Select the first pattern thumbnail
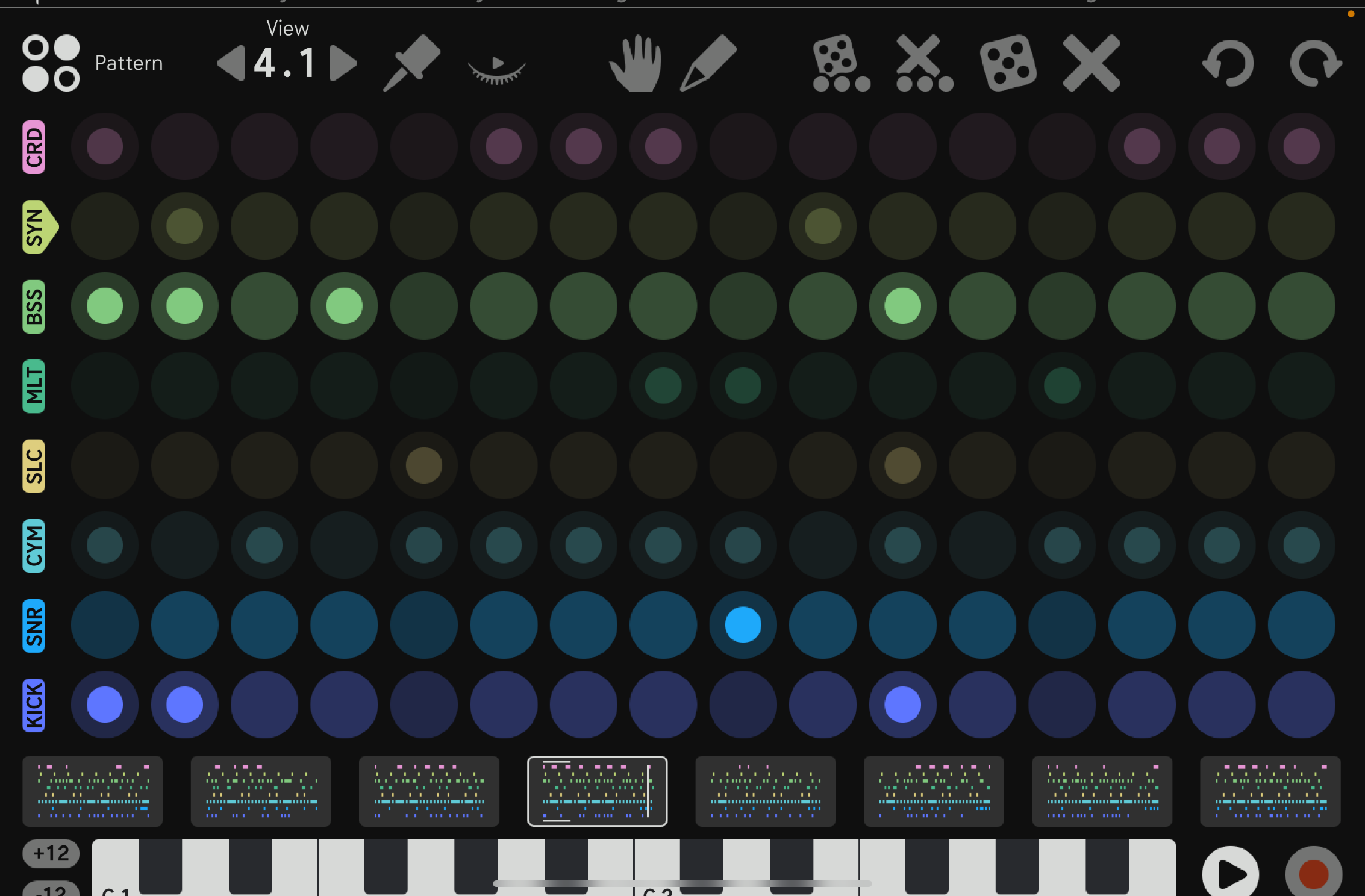 pos(93,791)
